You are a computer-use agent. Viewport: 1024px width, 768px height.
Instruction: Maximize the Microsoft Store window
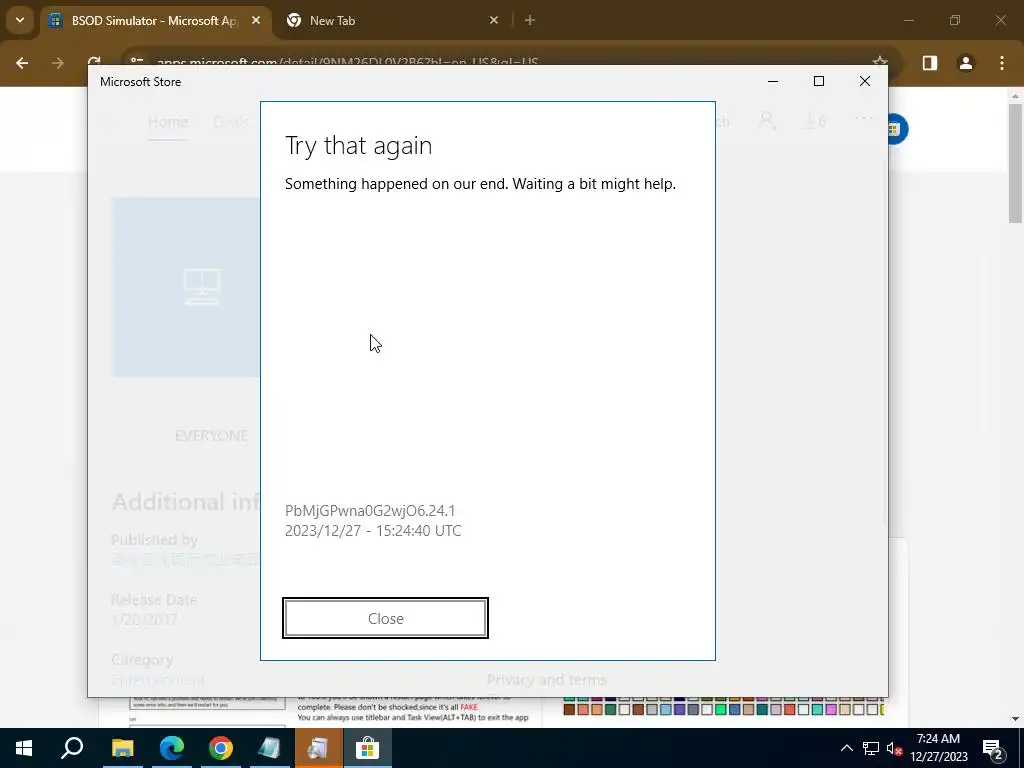818,81
